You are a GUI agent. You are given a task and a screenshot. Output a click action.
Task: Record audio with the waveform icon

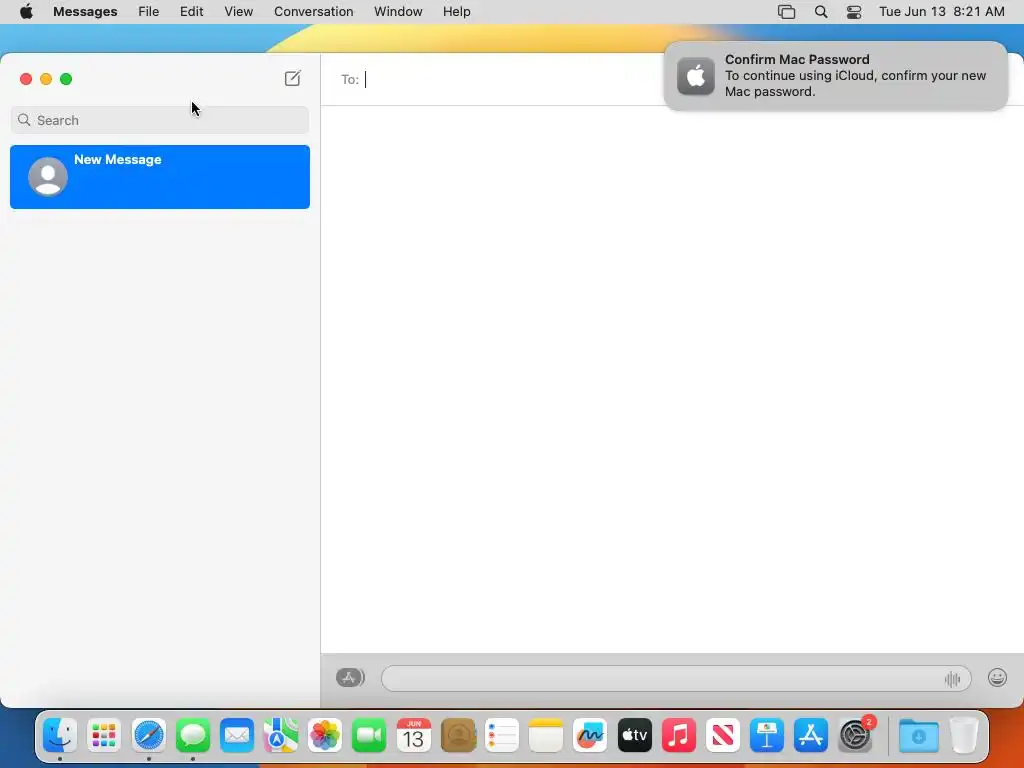tap(952, 679)
